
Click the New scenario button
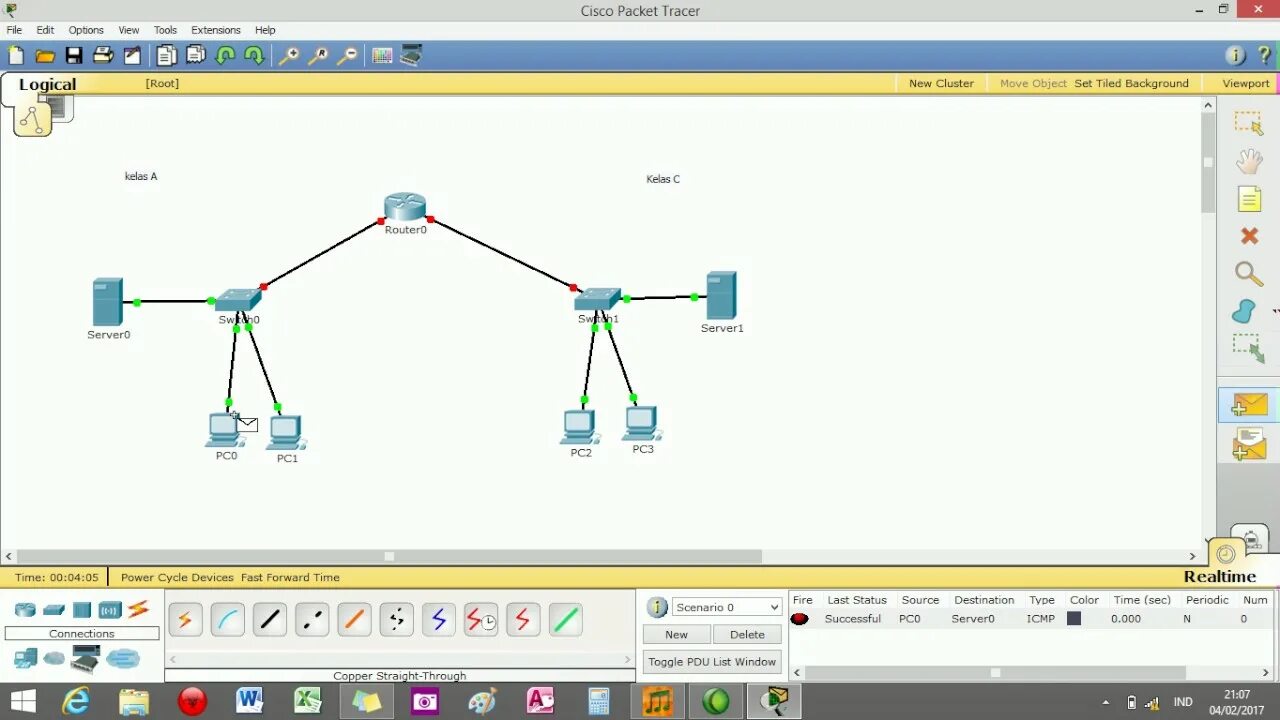pyautogui.click(x=676, y=634)
